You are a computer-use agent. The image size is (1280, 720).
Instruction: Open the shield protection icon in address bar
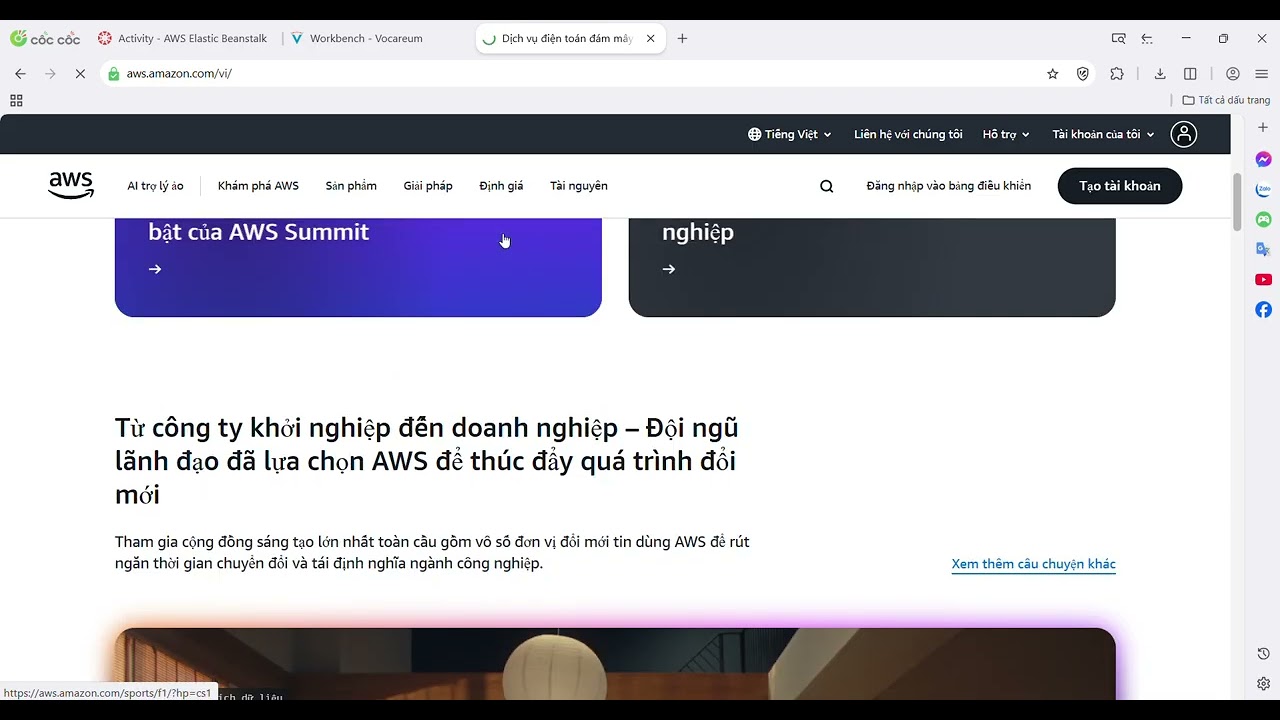point(1082,74)
